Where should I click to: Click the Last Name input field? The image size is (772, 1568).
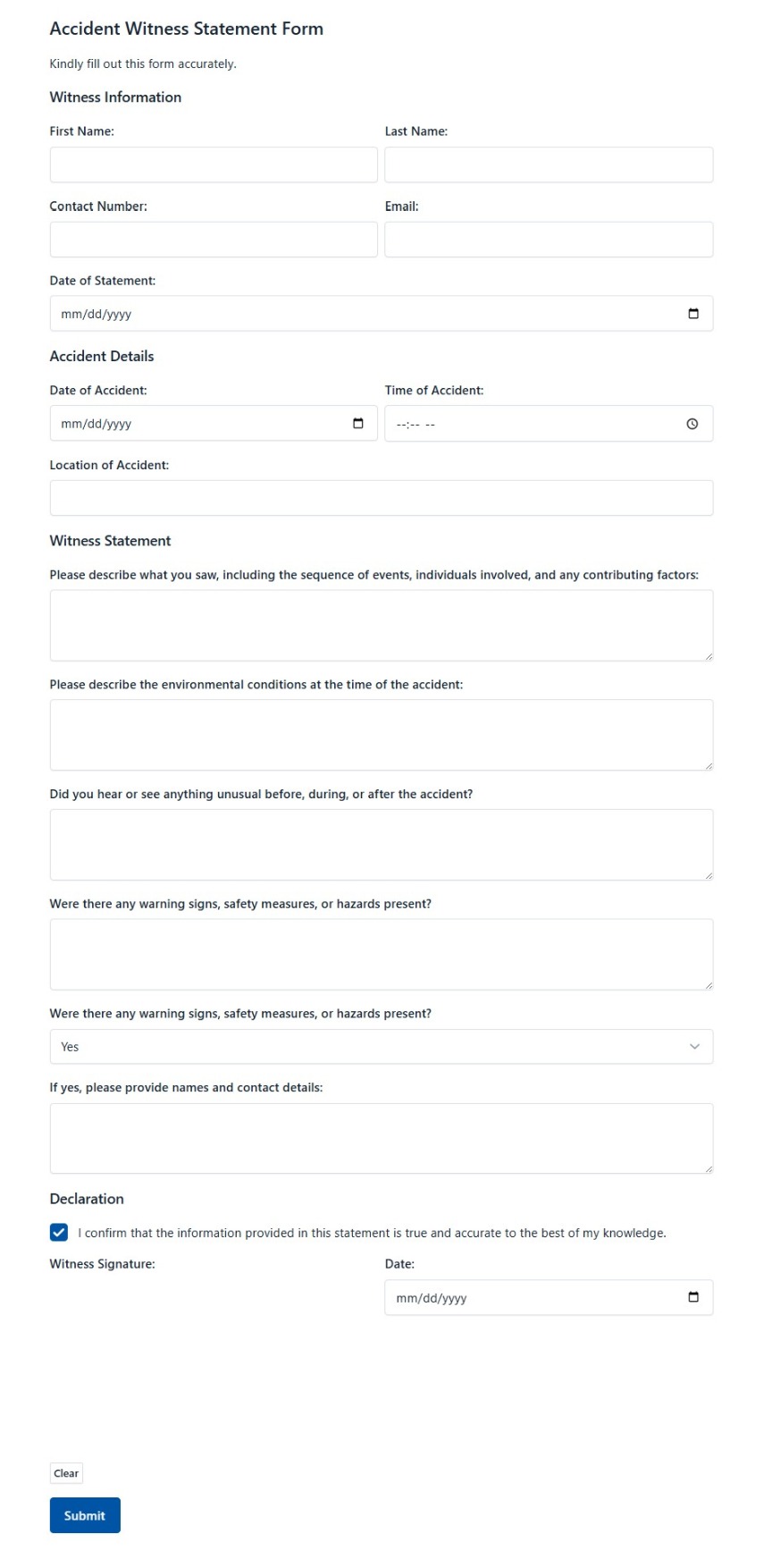click(548, 164)
